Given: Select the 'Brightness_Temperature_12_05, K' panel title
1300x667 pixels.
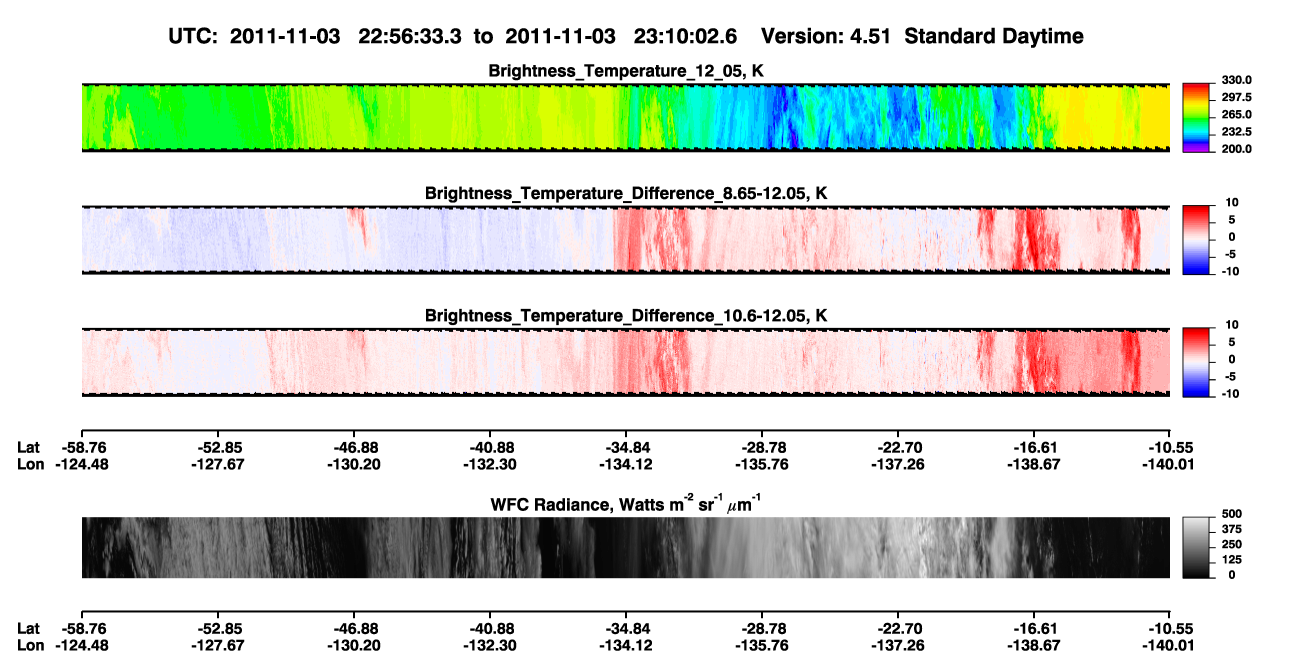Looking at the screenshot, I should [x=626, y=71].
